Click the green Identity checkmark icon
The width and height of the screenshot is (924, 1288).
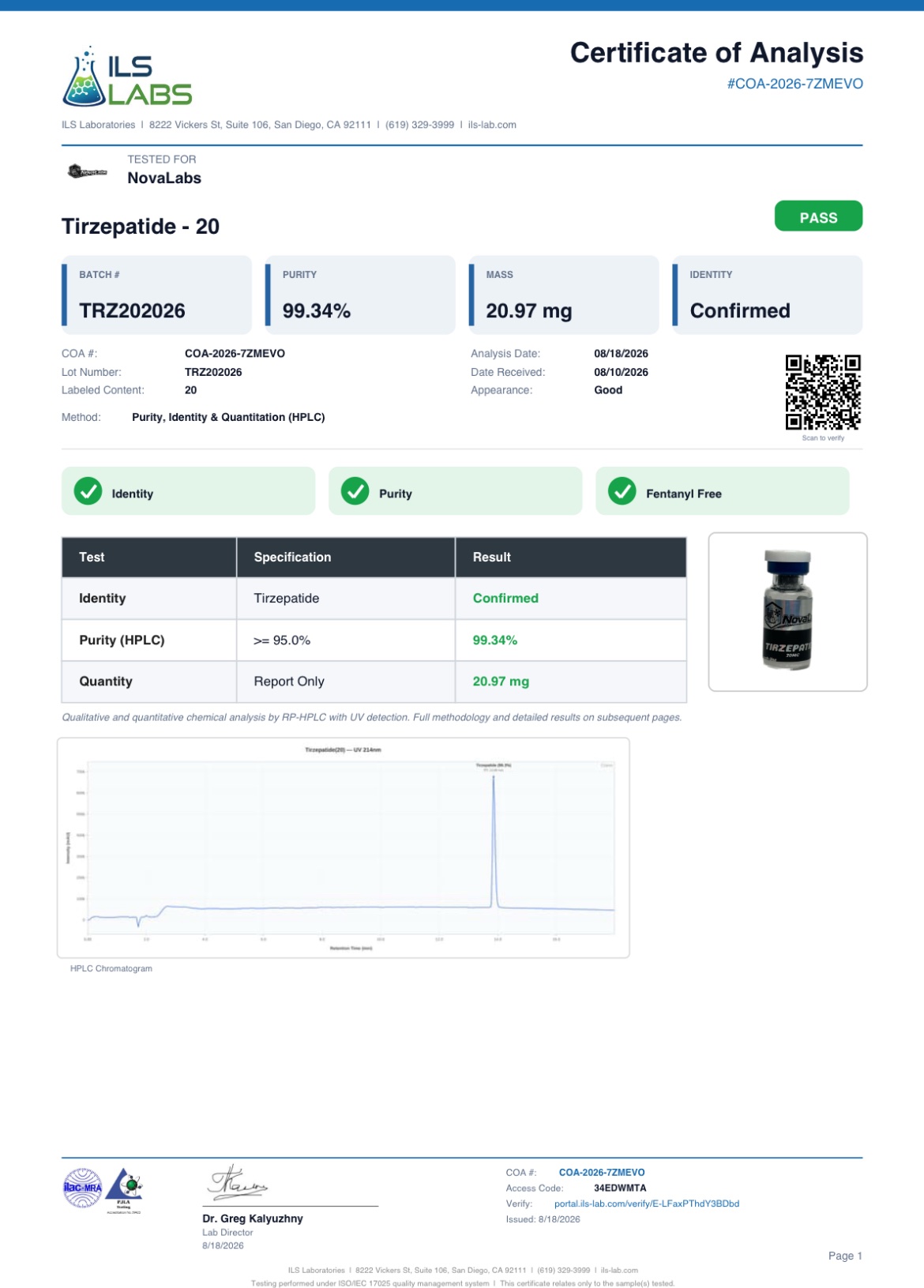pyautogui.click(x=88, y=491)
